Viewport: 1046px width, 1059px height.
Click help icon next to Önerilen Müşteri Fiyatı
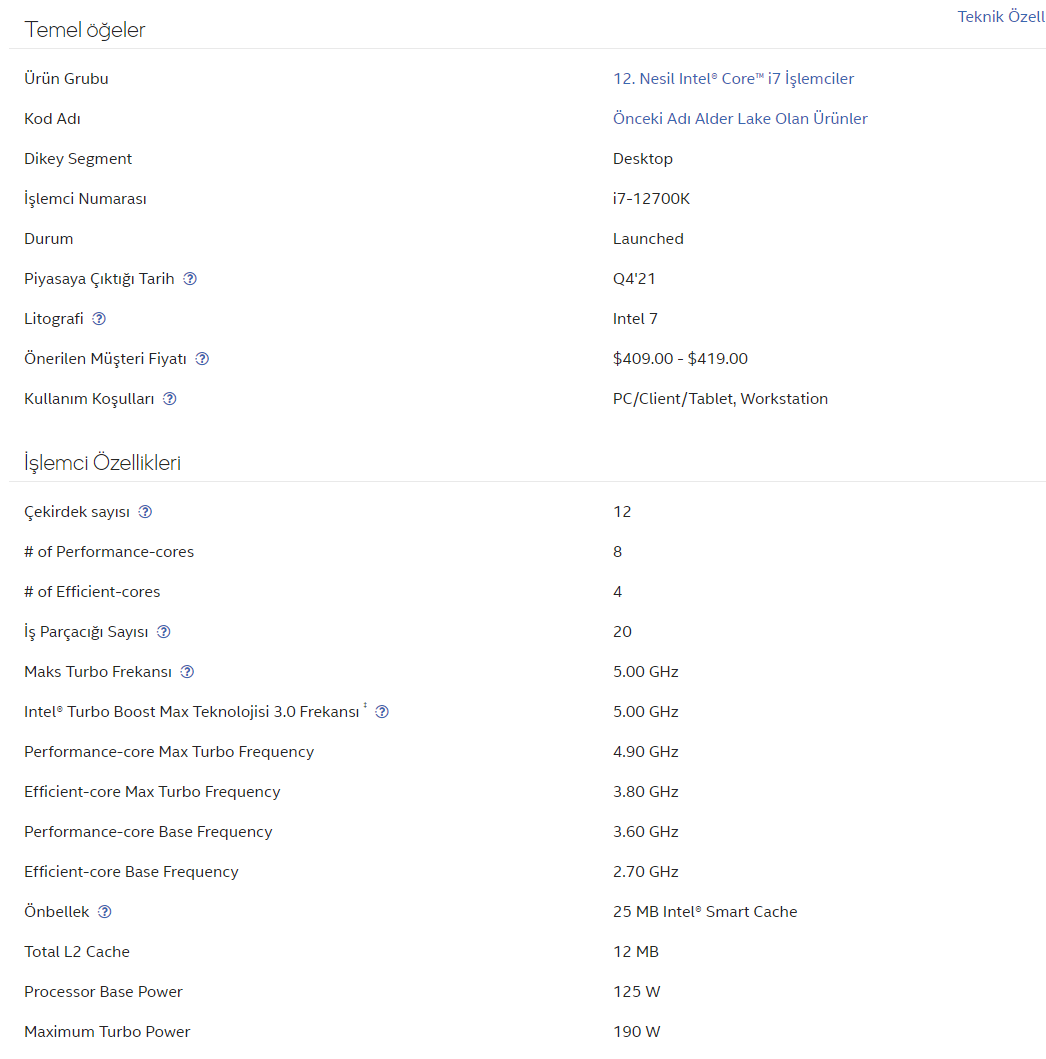(x=202, y=359)
